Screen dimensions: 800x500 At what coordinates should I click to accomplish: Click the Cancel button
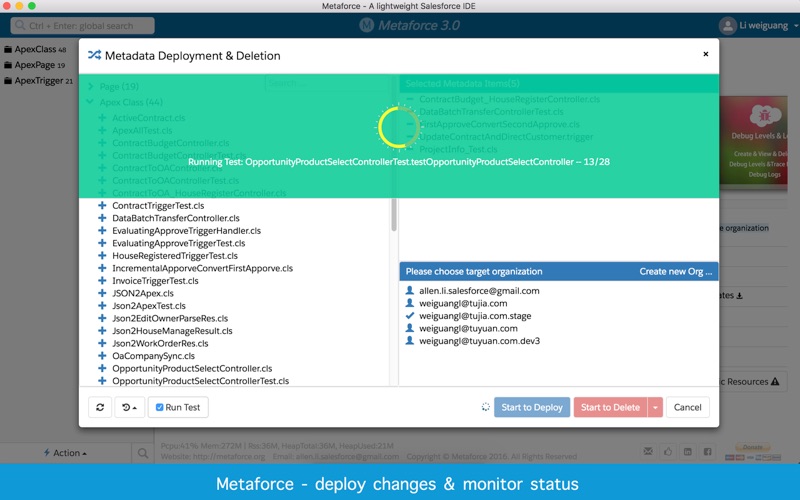pyautogui.click(x=687, y=407)
